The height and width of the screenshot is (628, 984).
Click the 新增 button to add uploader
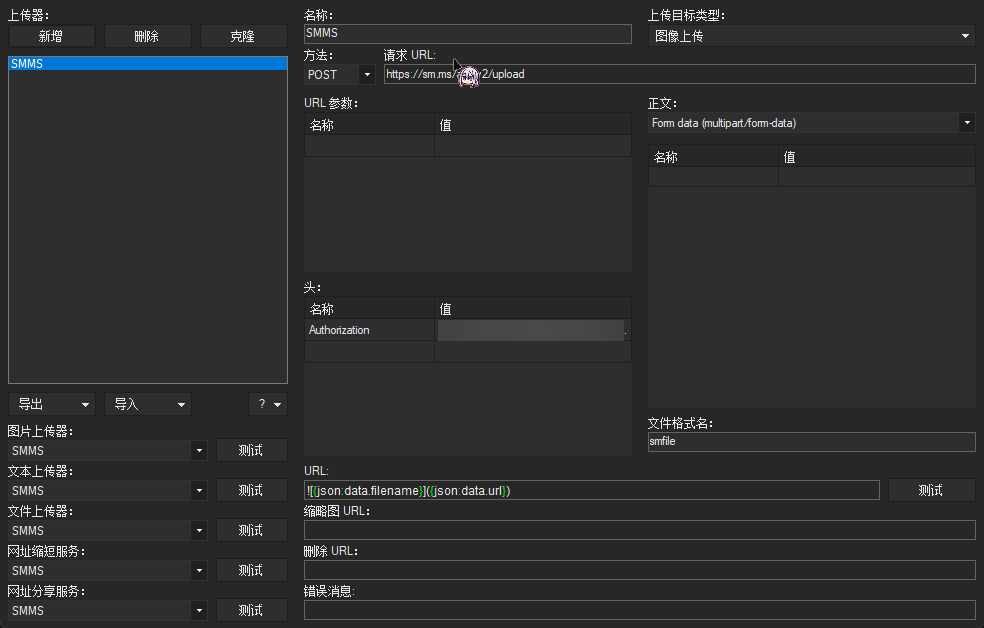[x=51, y=36]
